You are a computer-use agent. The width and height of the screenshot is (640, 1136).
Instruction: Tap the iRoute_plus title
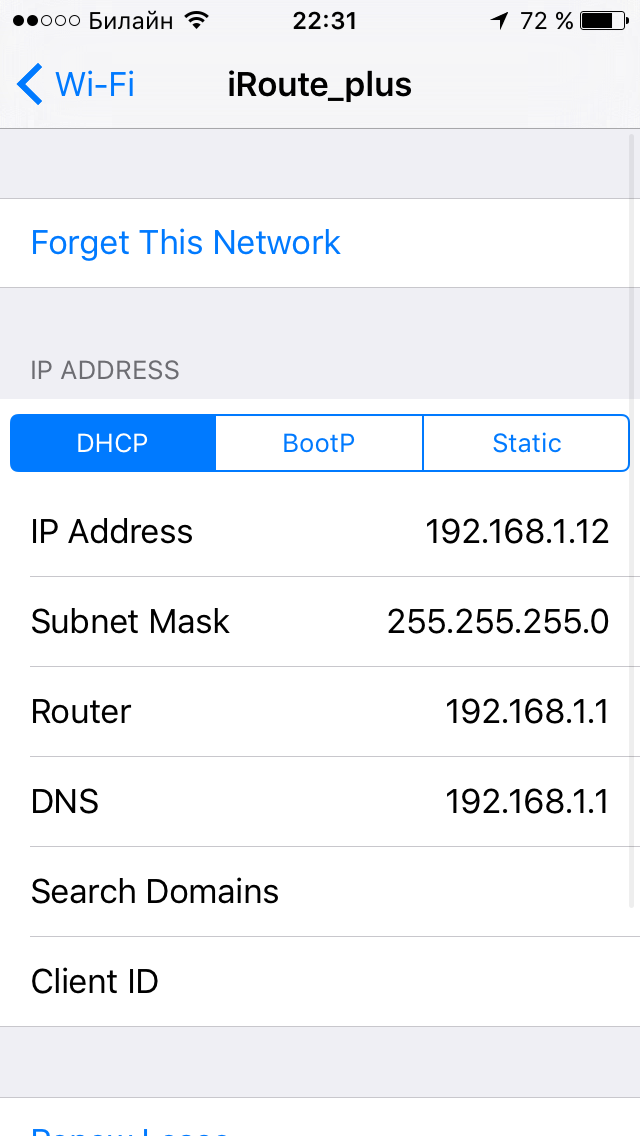[x=320, y=85]
